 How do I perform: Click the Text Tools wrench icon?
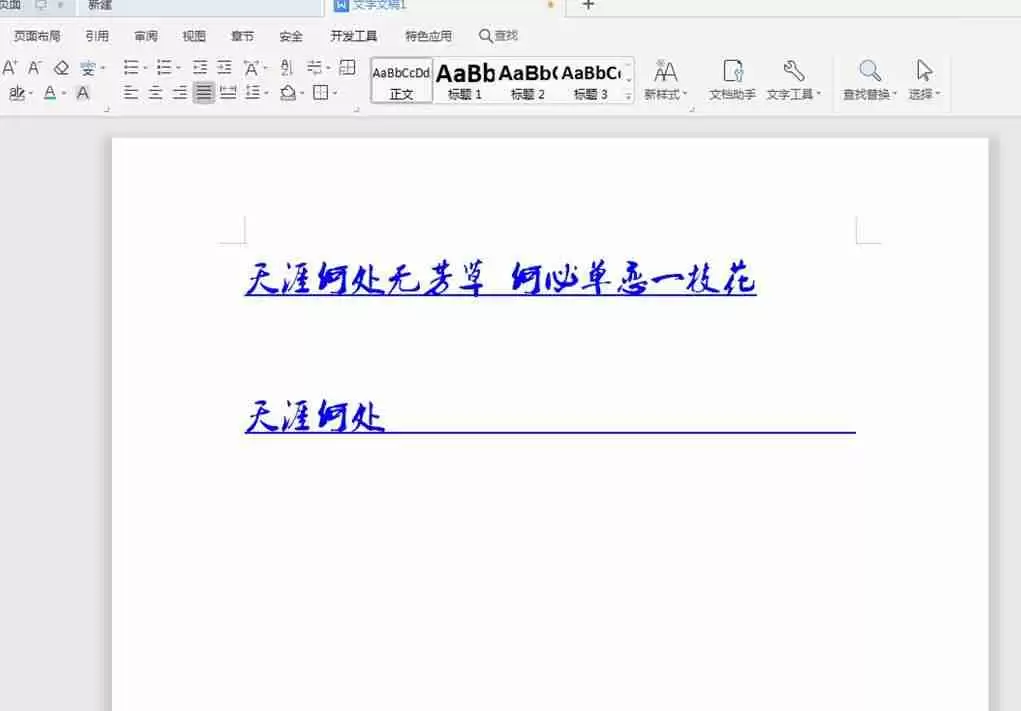[792, 72]
